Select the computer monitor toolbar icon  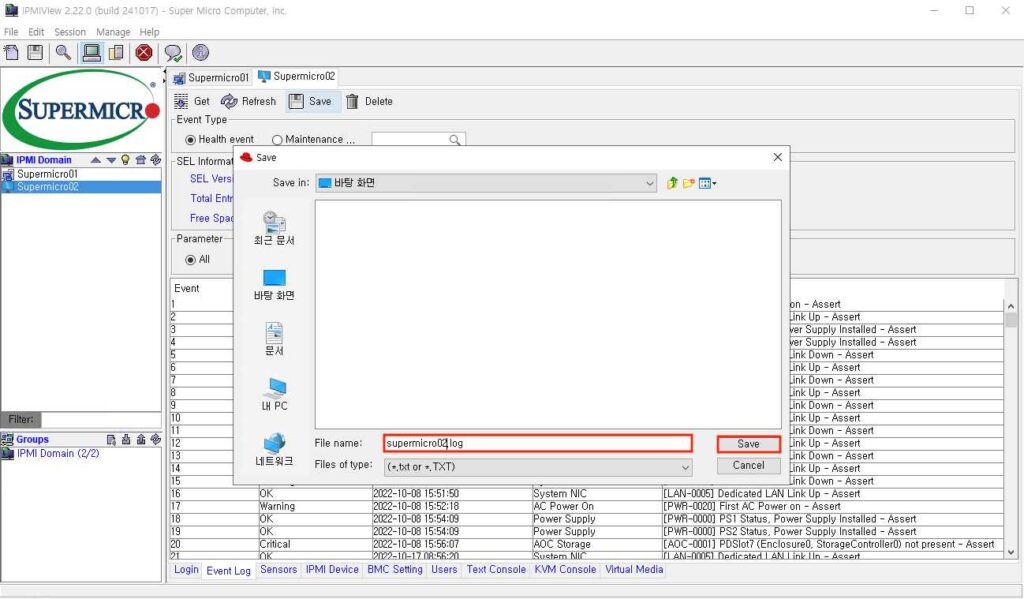coord(91,52)
